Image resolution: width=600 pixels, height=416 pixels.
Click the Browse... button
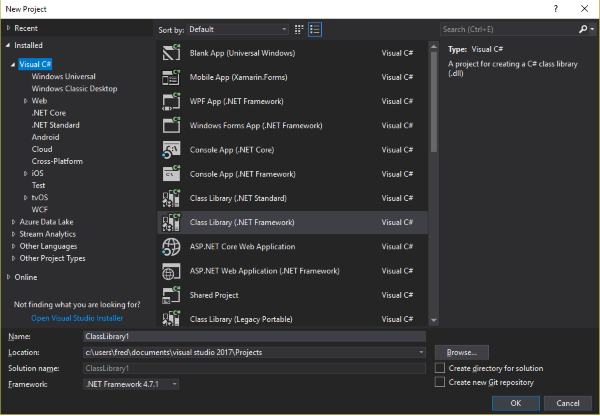tap(461, 352)
